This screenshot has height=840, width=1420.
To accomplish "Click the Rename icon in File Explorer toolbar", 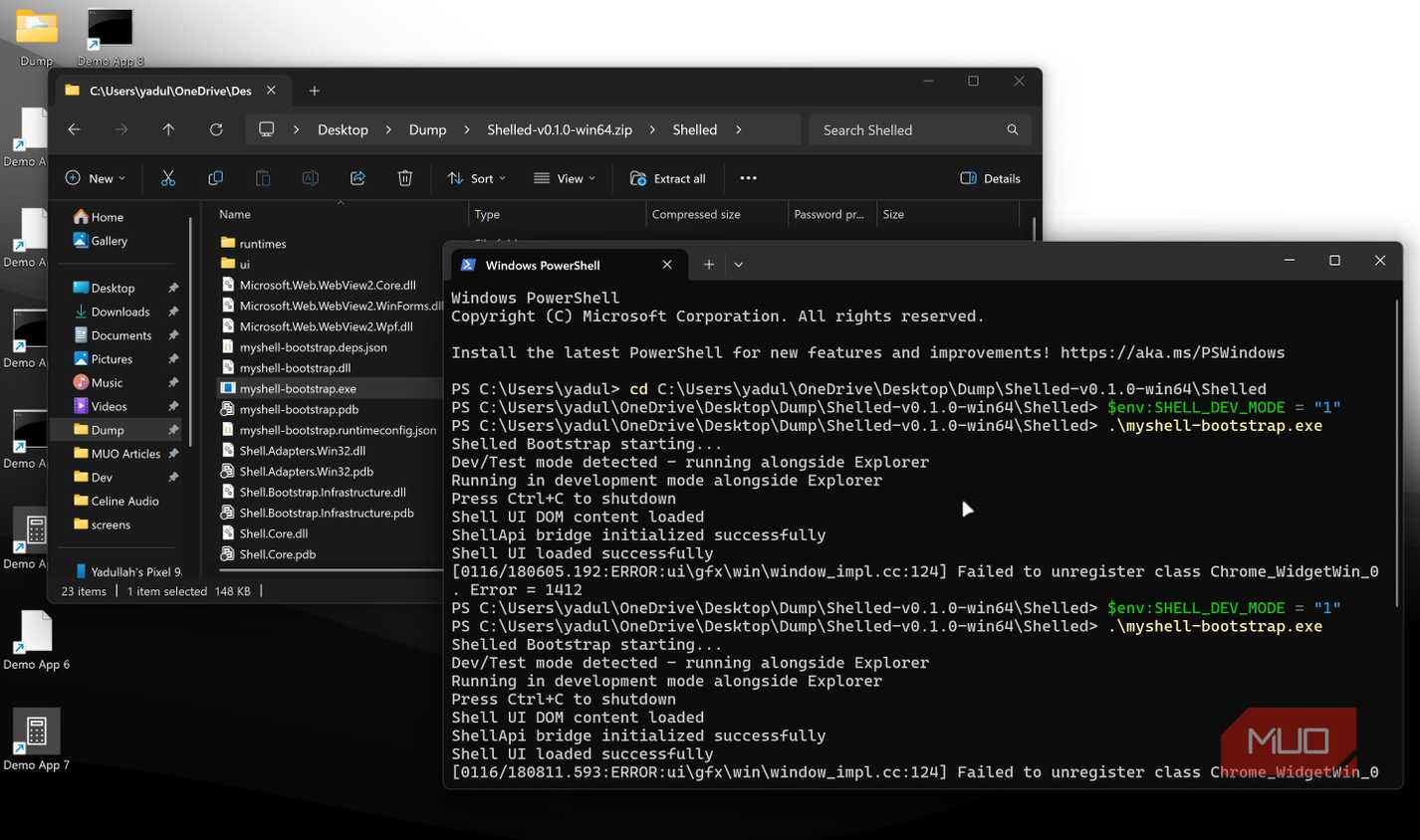I will (310, 178).
